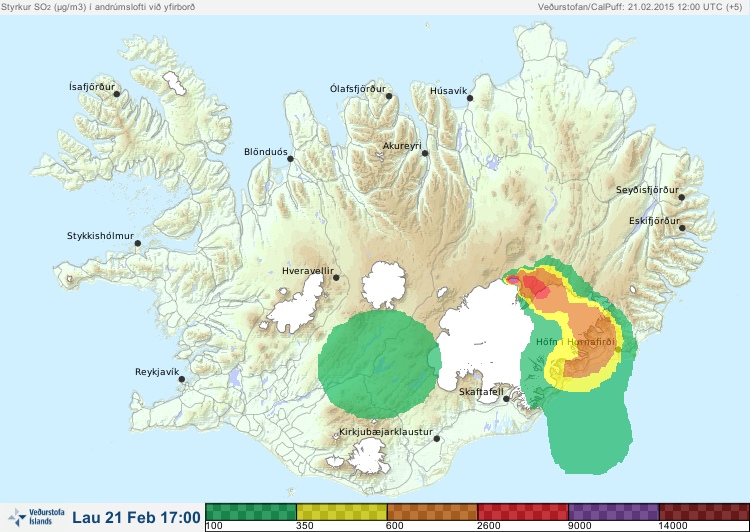Select the purple 9000 legend swatch

(614, 511)
